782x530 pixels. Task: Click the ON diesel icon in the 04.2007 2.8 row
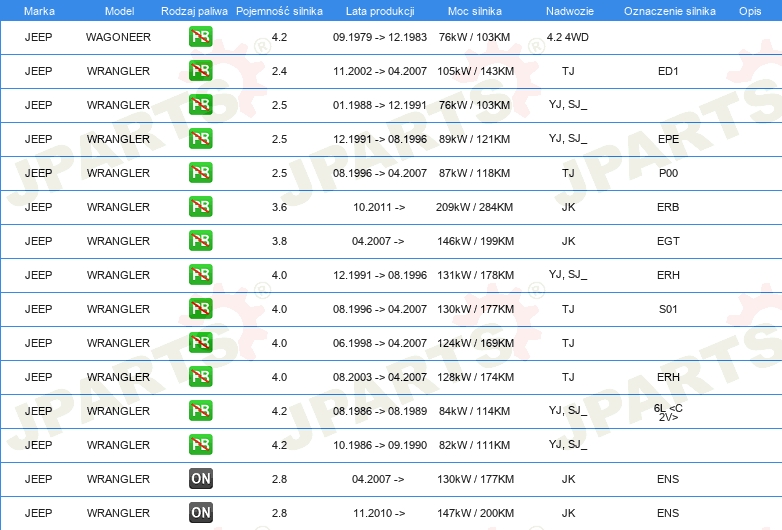point(200,479)
